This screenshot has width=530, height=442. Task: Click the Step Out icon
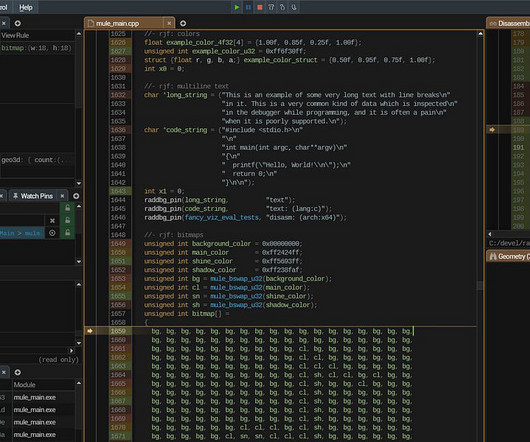tap(294, 7)
